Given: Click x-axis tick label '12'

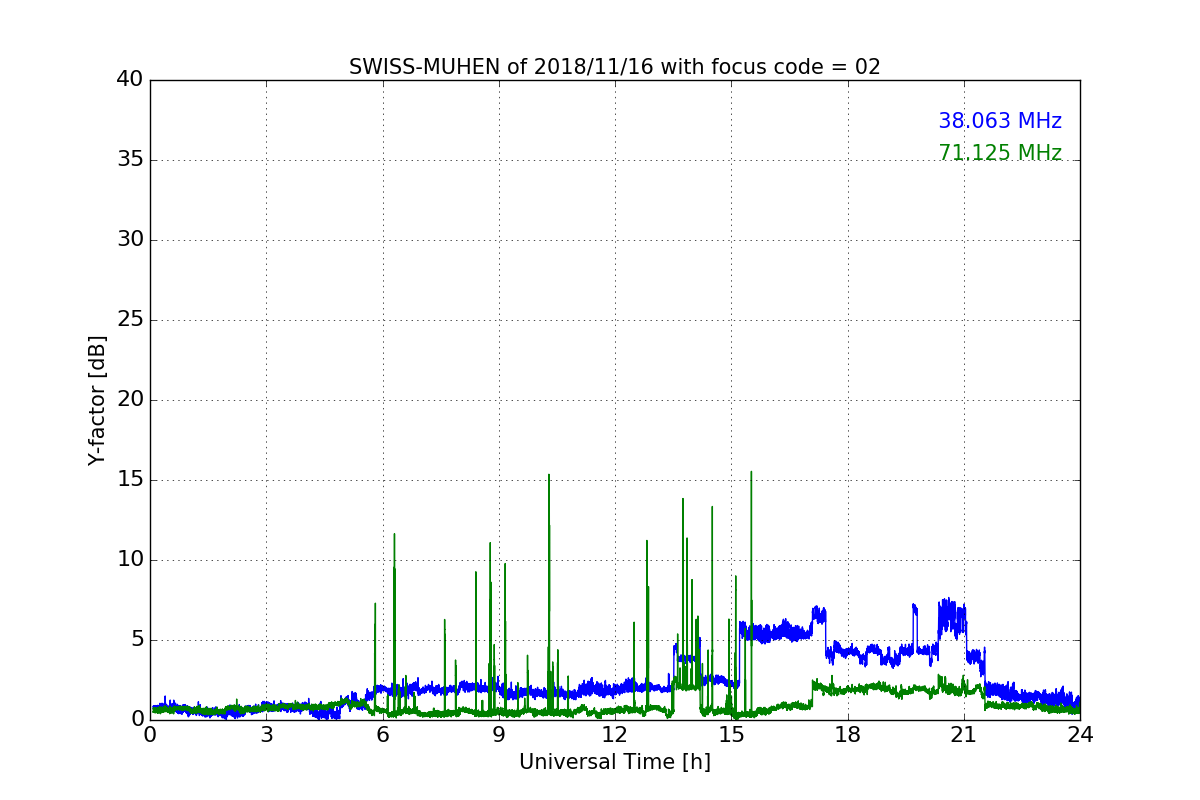Looking at the screenshot, I should [x=615, y=734].
